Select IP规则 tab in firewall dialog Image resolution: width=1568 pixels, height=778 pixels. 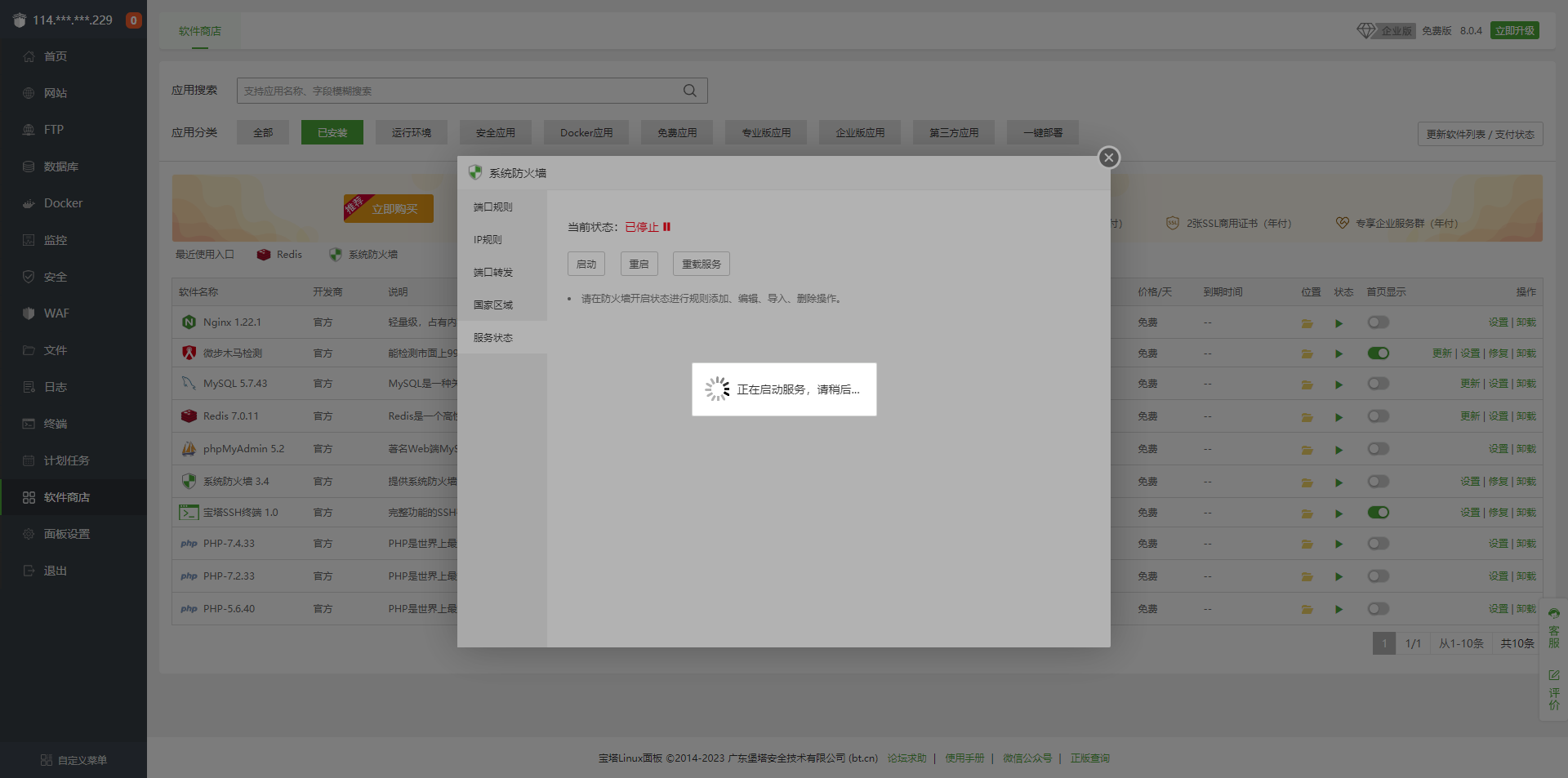point(502,240)
